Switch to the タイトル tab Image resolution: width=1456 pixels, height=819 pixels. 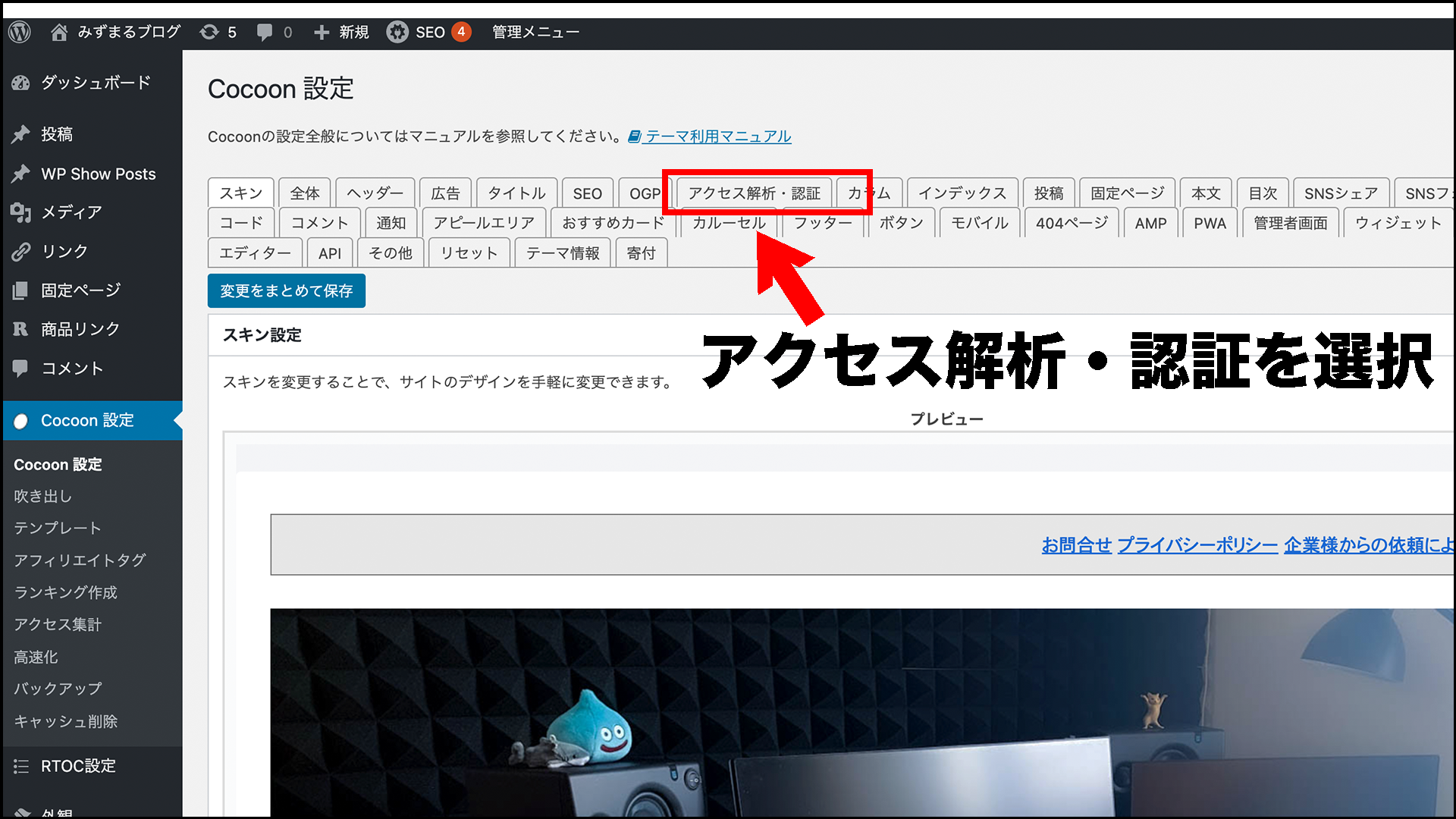[x=516, y=193]
